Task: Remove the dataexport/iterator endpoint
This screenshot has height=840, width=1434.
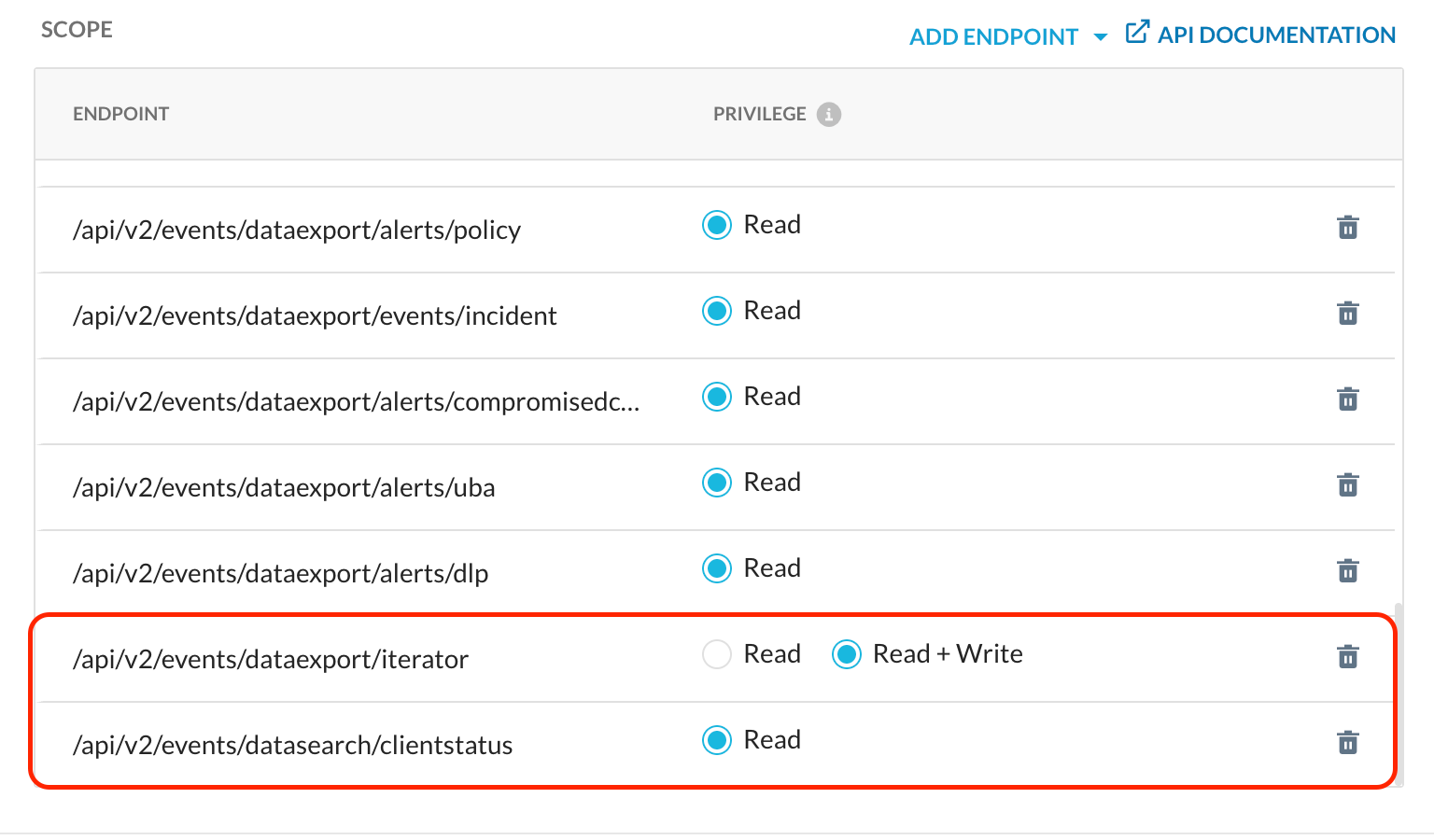Action: click(x=1347, y=656)
